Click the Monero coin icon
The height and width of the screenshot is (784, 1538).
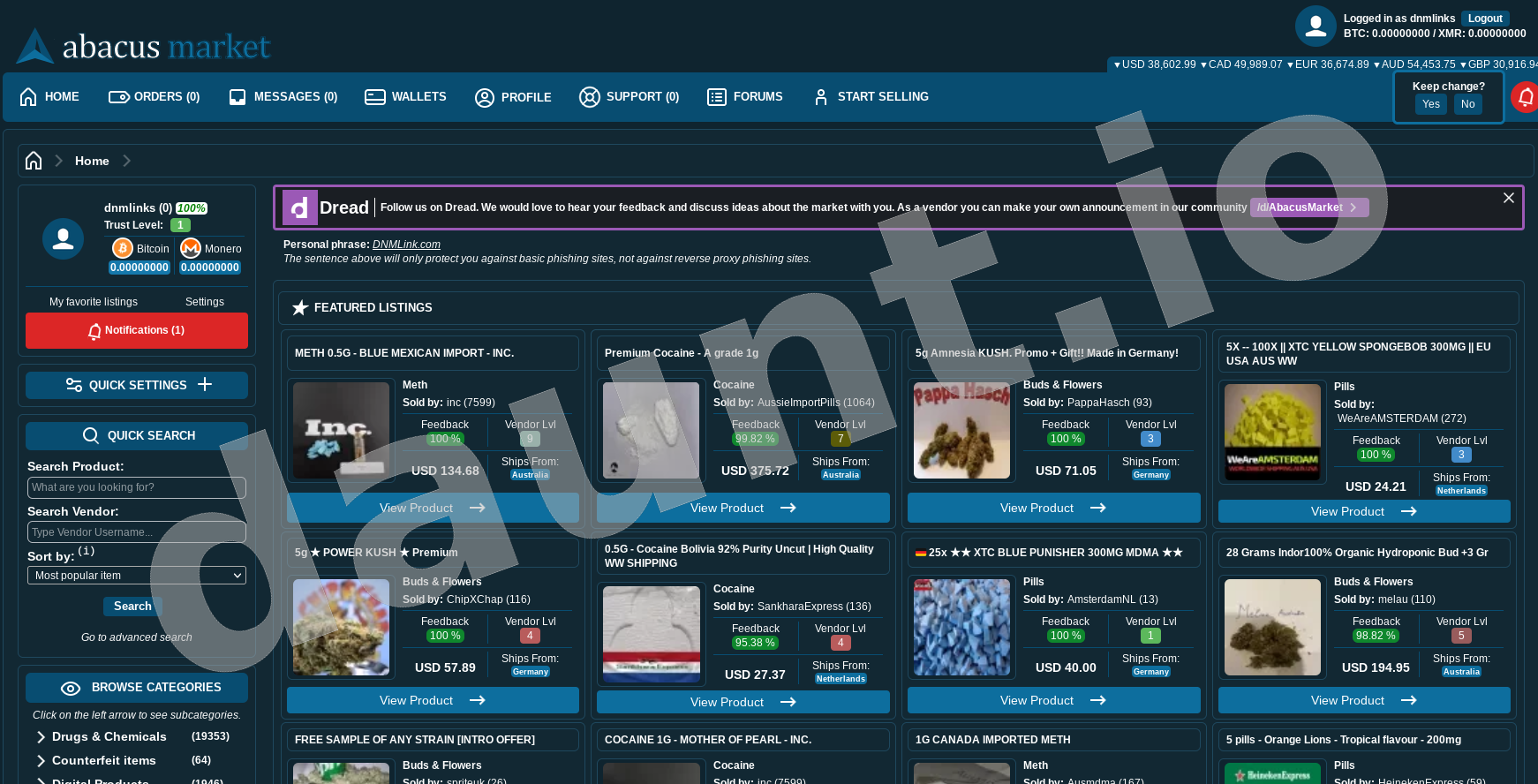click(x=191, y=248)
